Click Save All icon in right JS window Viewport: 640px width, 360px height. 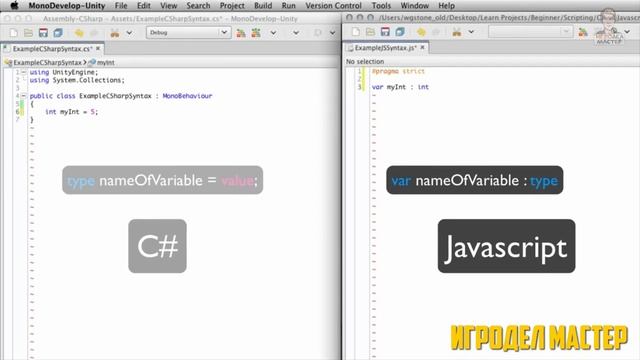click(400, 32)
